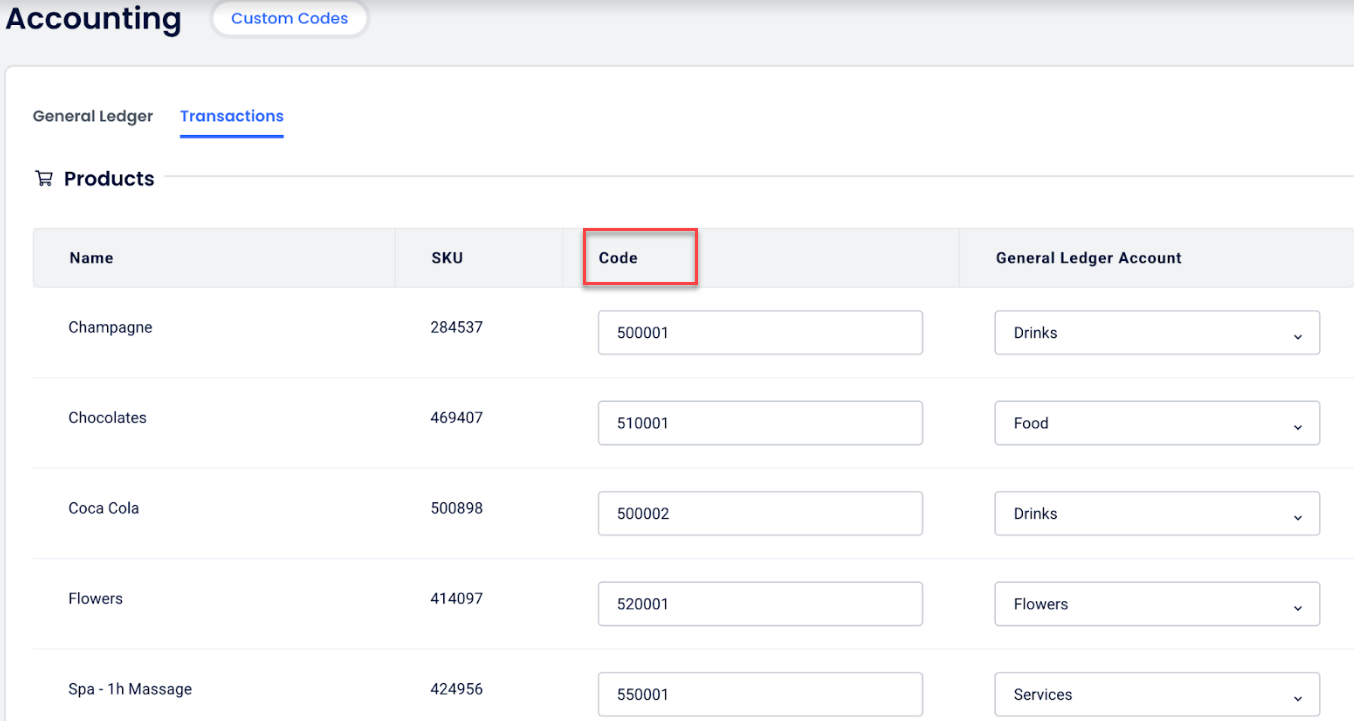The height and width of the screenshot is (721, 1354).
Task: Click the Flowers code input 520001
Action: click(x=760, y=604)
